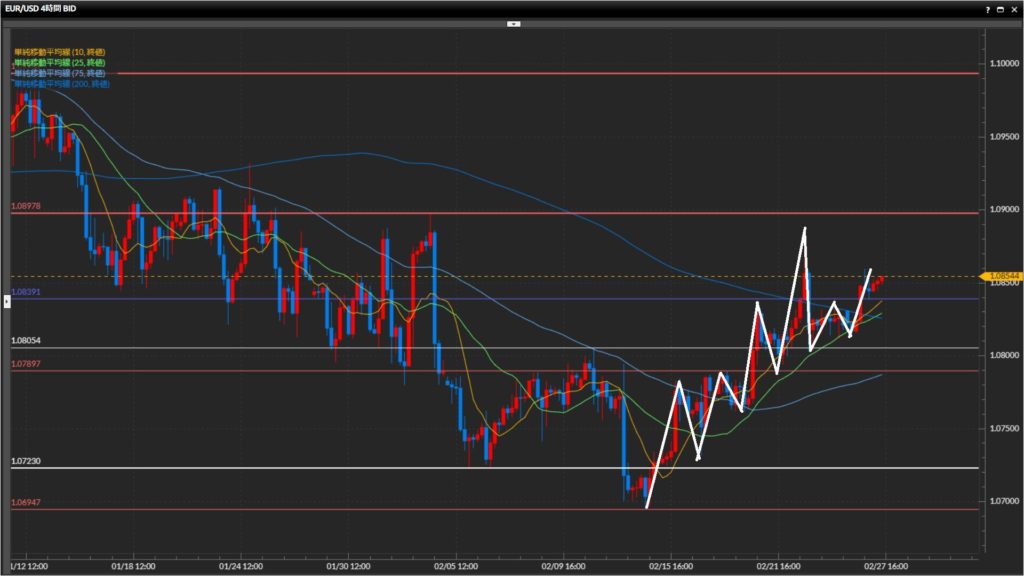Expand the top toolbar drop-down arrow
The height and width of the screenshot is (576, 1024).
512,22
